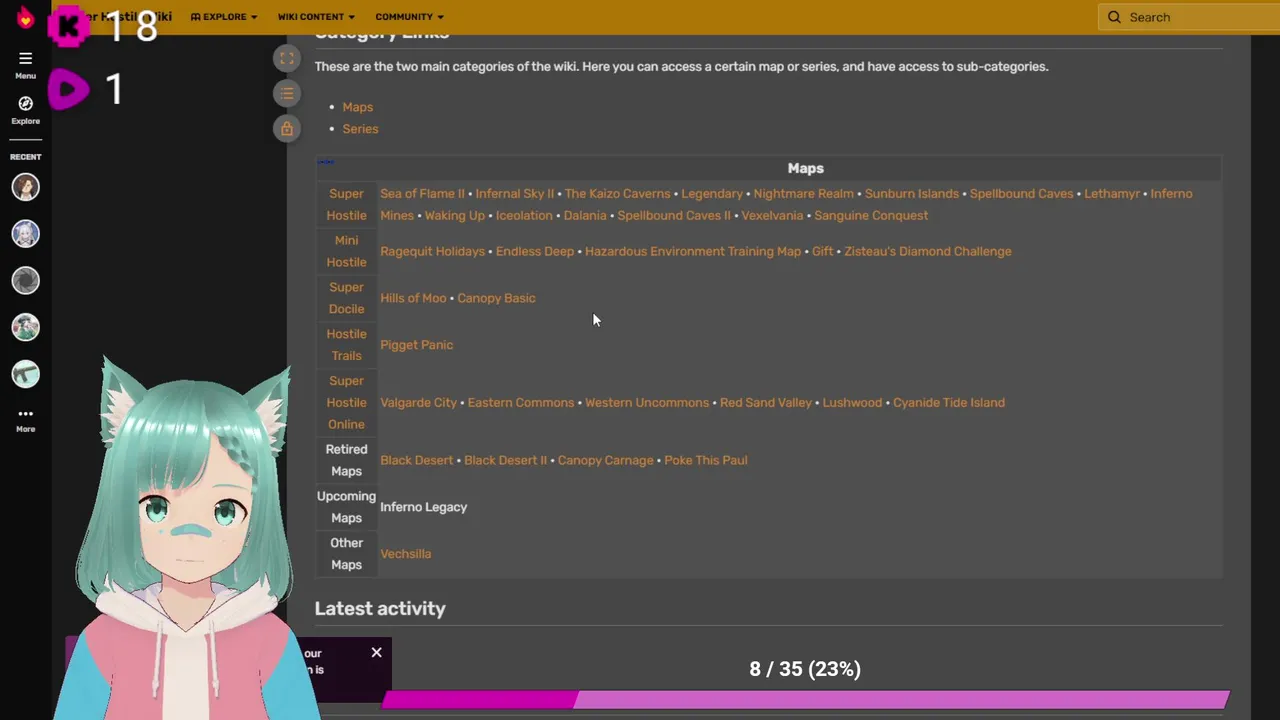Select the Inferno Legacy text

pos(423,507)
